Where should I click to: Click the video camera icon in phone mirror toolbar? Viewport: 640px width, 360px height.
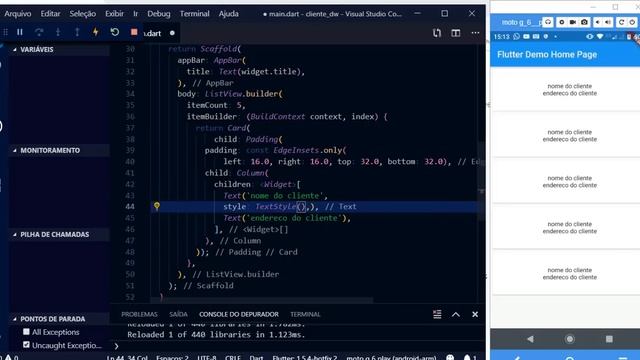(573, 22)
